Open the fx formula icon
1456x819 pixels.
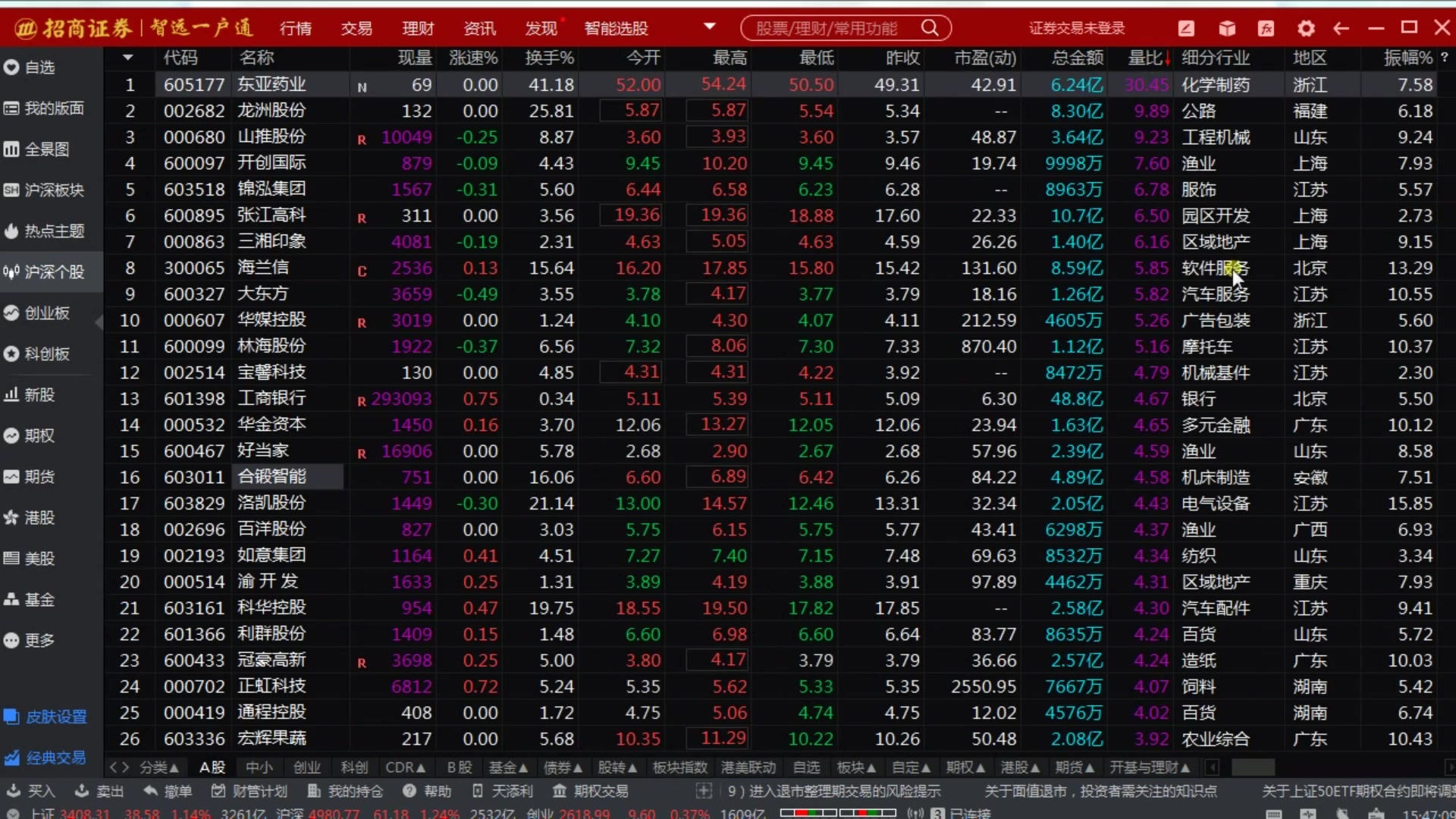coord(1266,28)
